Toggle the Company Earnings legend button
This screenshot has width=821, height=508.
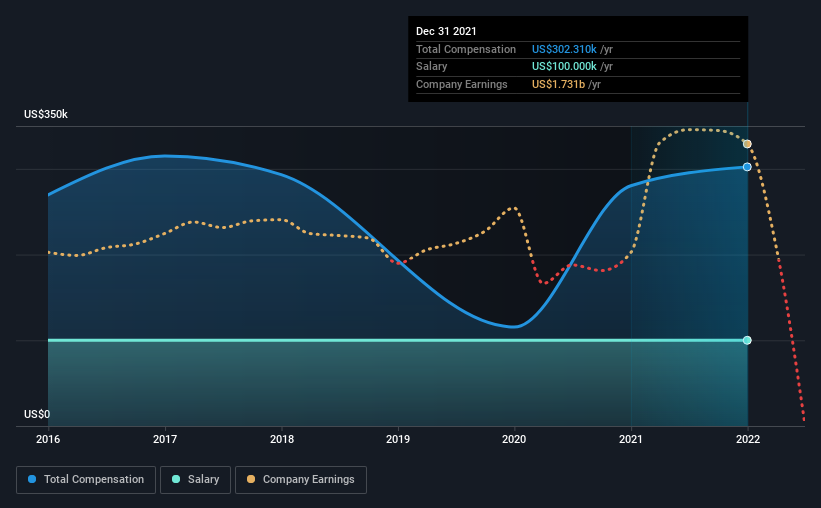point(301,480)
